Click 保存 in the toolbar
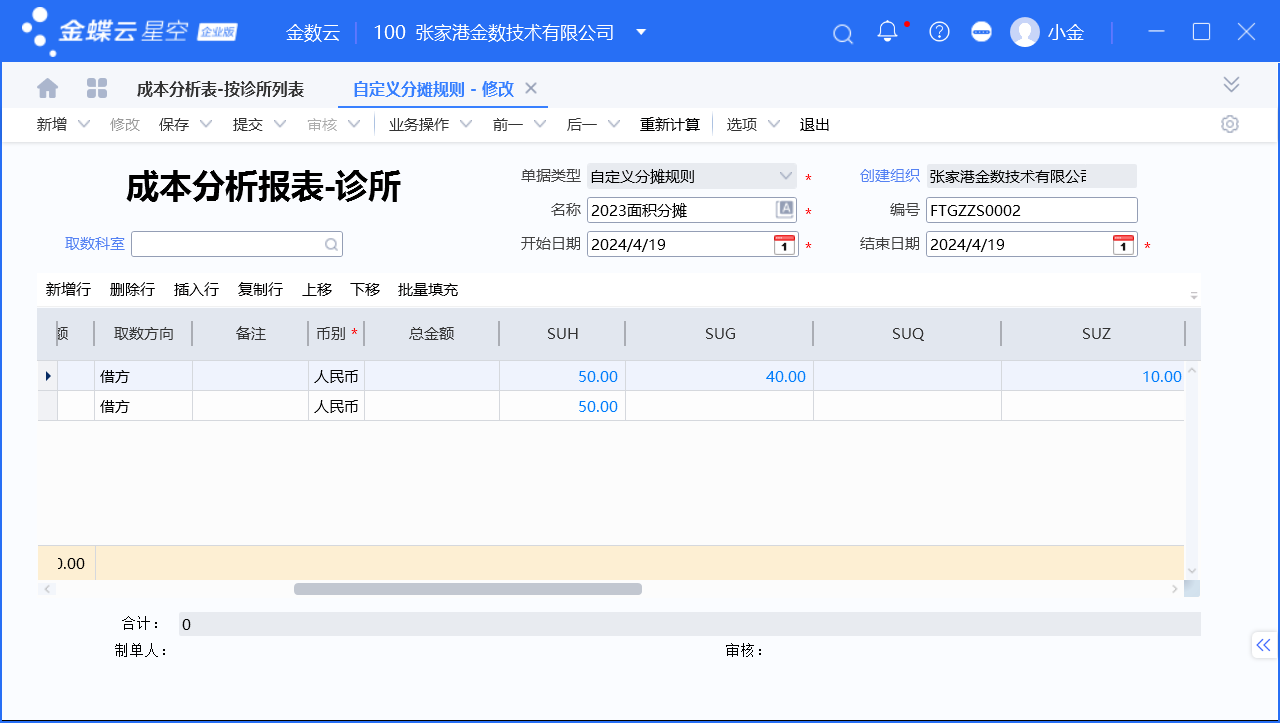The image size is (1280, 723). tap(174, 124)
